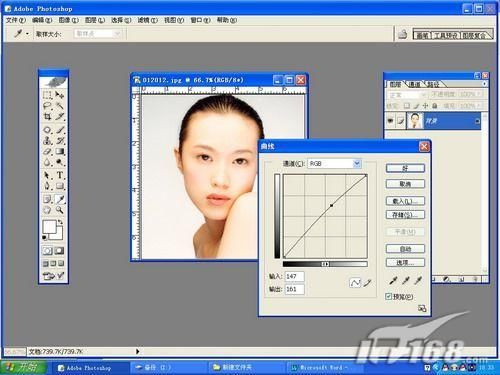Open the 文件 (File) menu
Image resolution: width=500 pixels, height=375 pixels.
(x=16, y=20)
